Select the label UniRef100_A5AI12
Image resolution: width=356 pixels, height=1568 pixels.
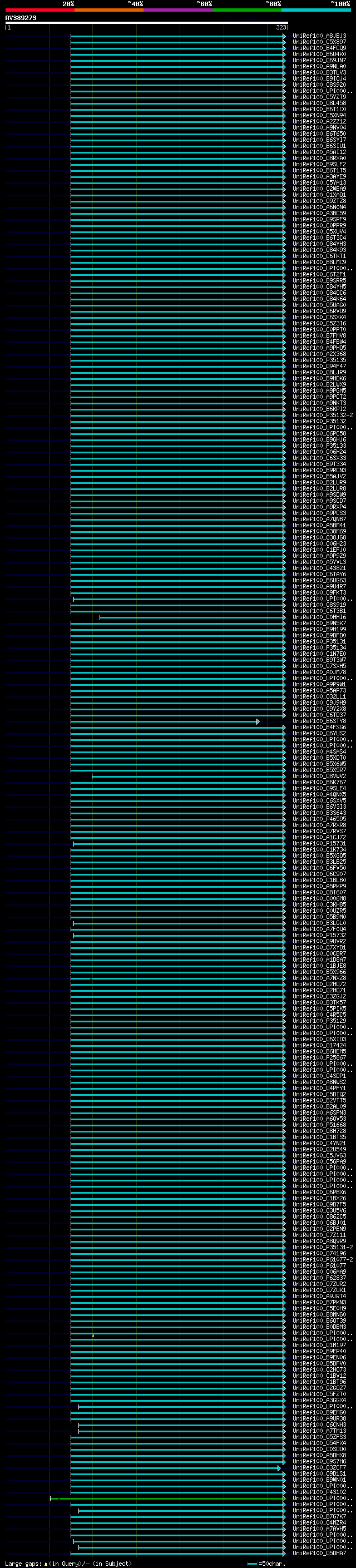pos(319,152)
